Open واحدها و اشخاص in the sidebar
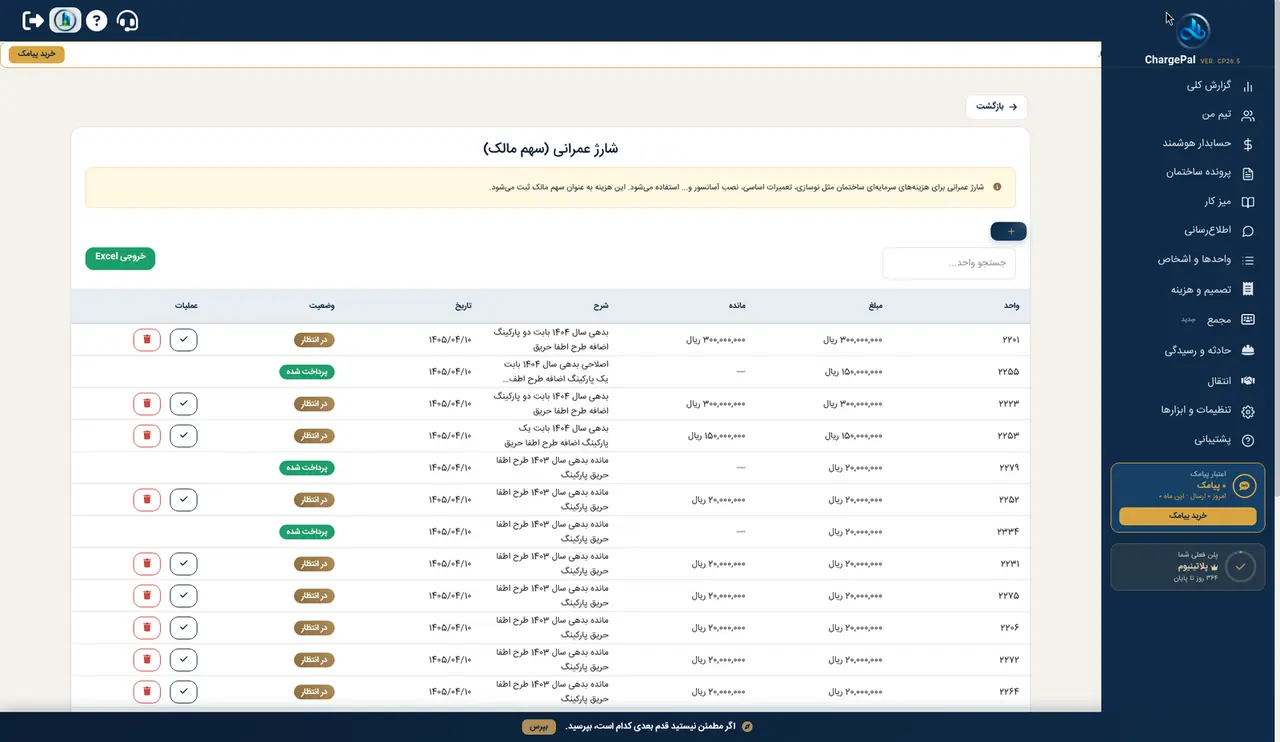 click(1193, 260)
